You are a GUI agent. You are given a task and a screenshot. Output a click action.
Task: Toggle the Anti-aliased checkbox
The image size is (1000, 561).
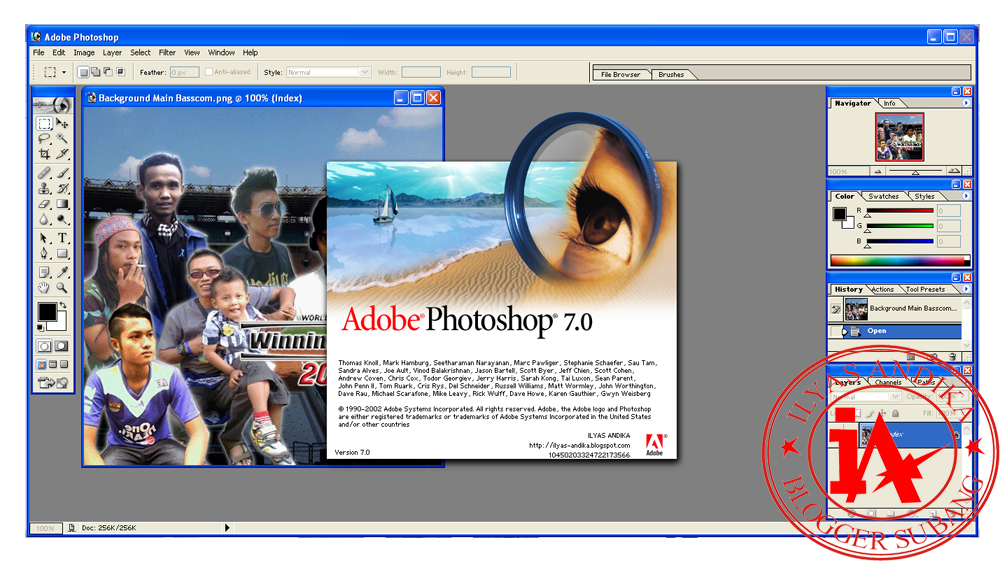click(x=209, y=72)
